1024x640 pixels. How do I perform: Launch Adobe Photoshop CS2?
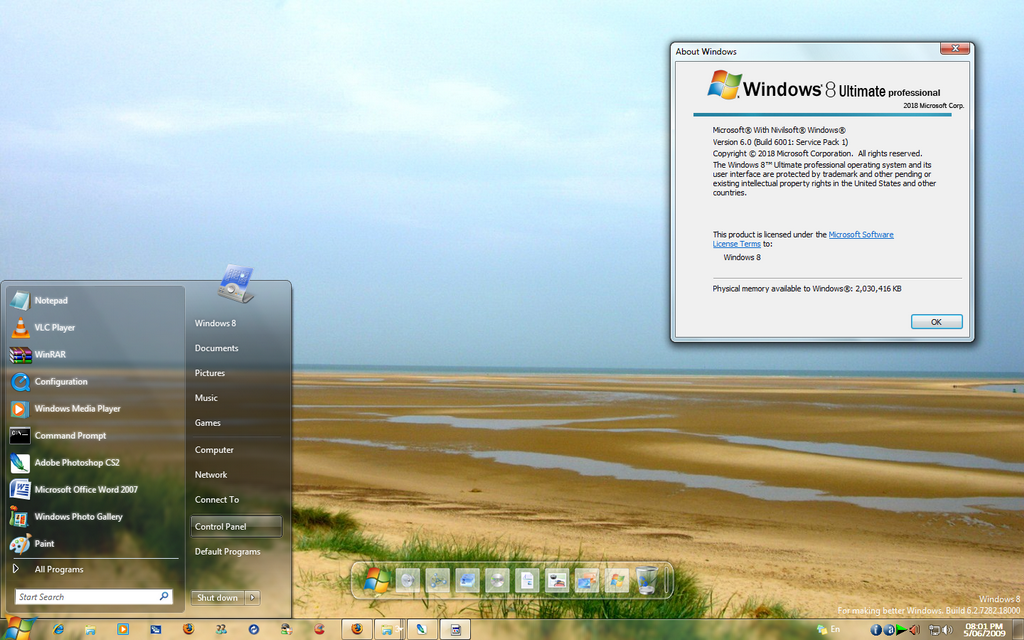click(94, 462)
